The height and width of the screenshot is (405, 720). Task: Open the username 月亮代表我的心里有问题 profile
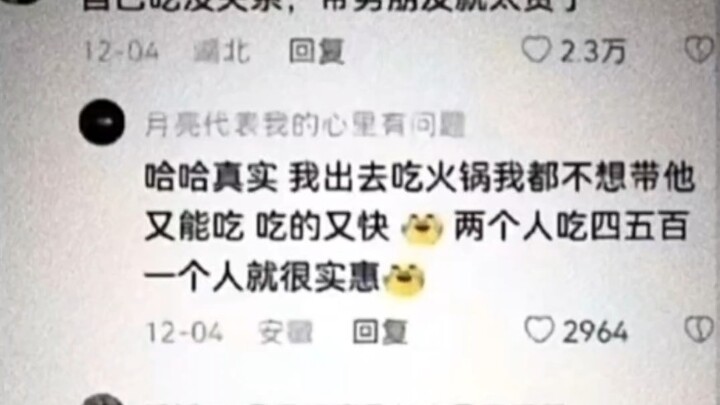click(305, 125)
